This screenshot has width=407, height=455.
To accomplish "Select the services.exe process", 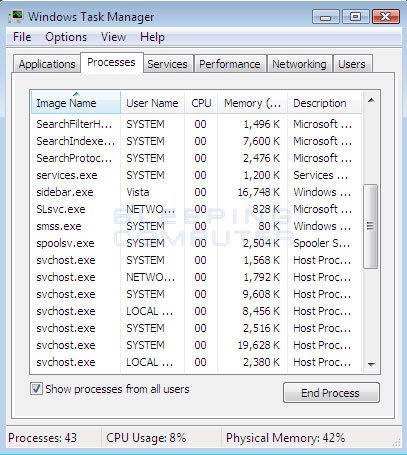I will click(x=196, y=175).
